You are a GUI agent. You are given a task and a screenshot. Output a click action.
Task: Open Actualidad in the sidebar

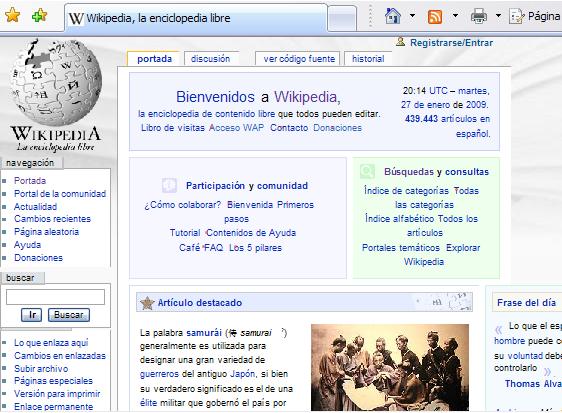[35, 206]
